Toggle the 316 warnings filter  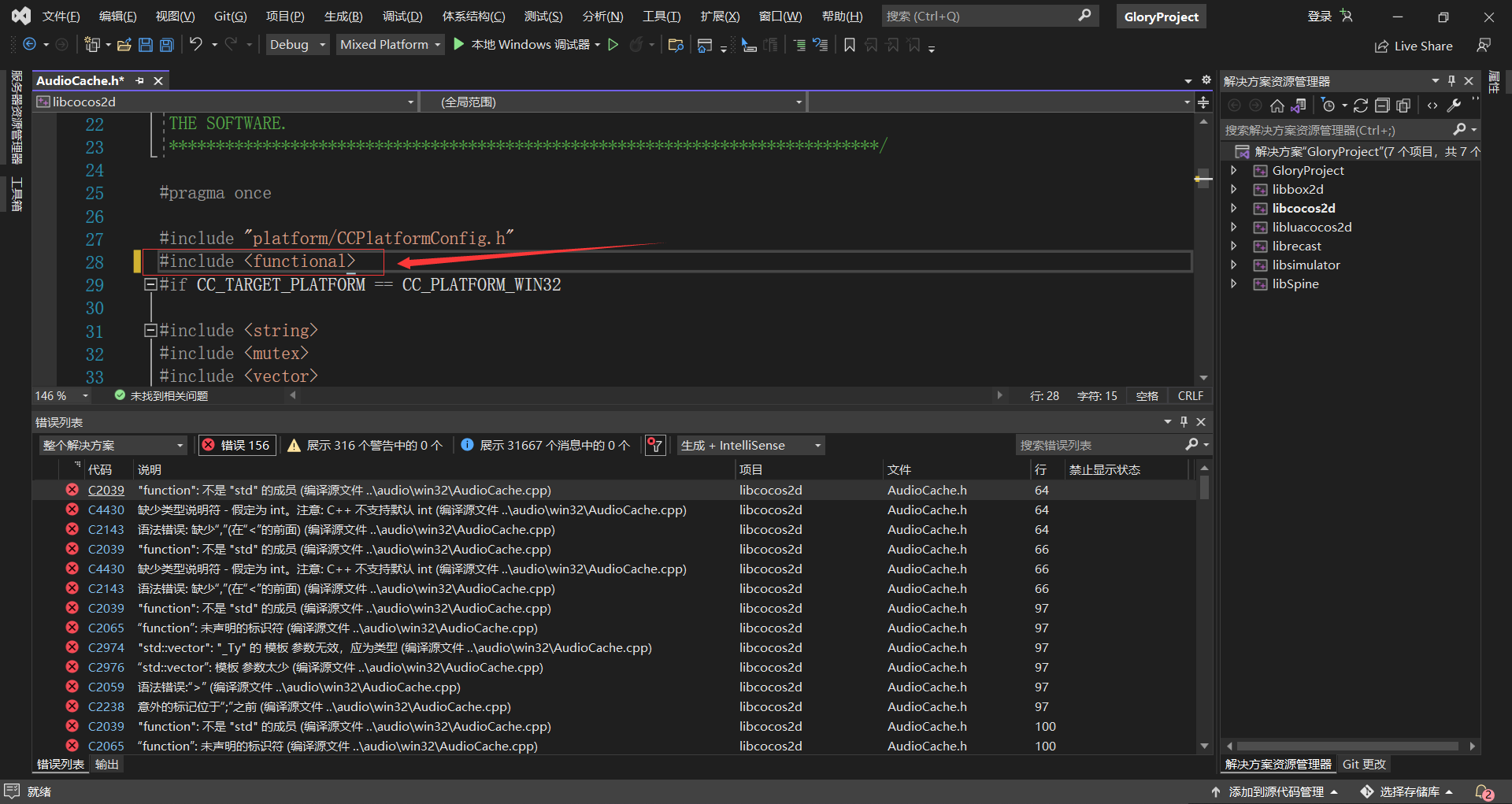point(366,445)
